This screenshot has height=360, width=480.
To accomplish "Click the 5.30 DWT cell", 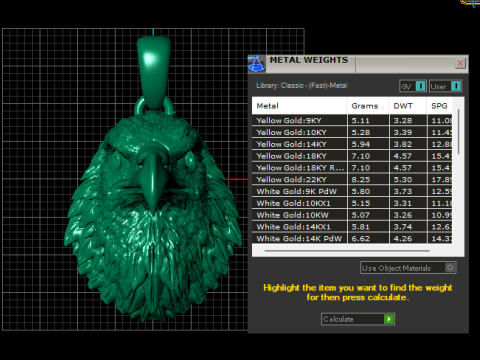I will pyautogui.click(x=408, y=180).
